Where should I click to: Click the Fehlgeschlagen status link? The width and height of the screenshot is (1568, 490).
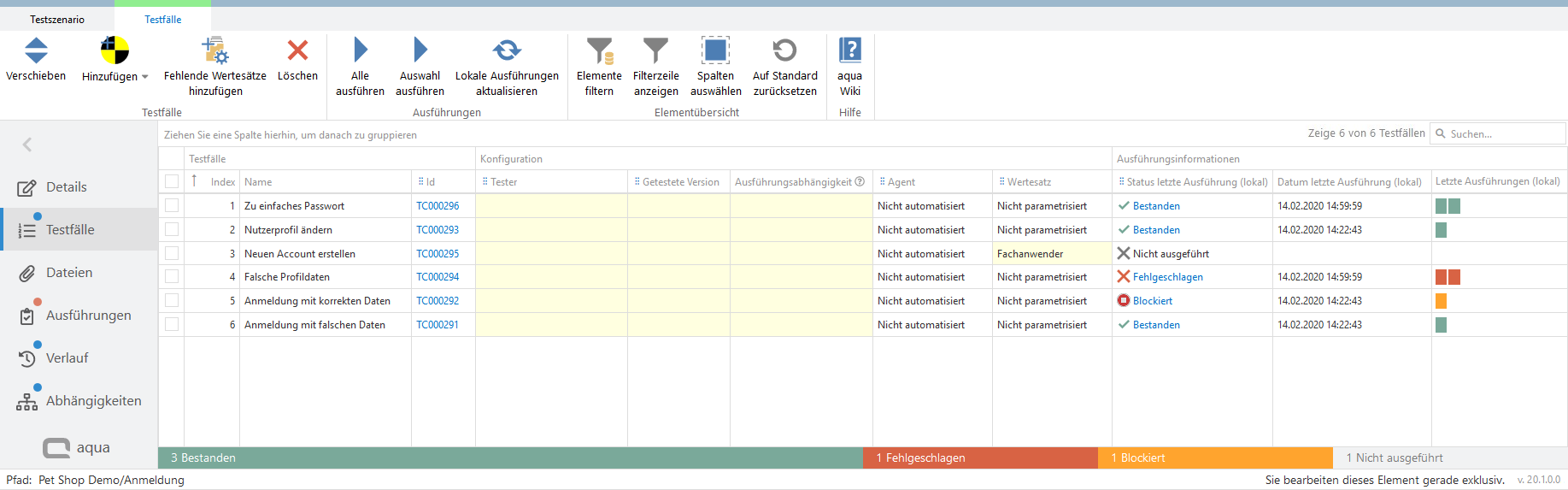1167,277
